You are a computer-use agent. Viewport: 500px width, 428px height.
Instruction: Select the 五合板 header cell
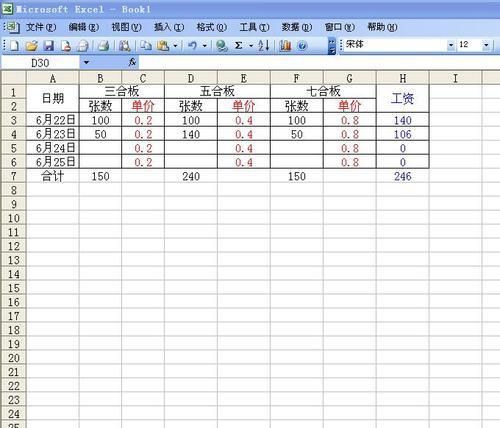pos(217,91)
